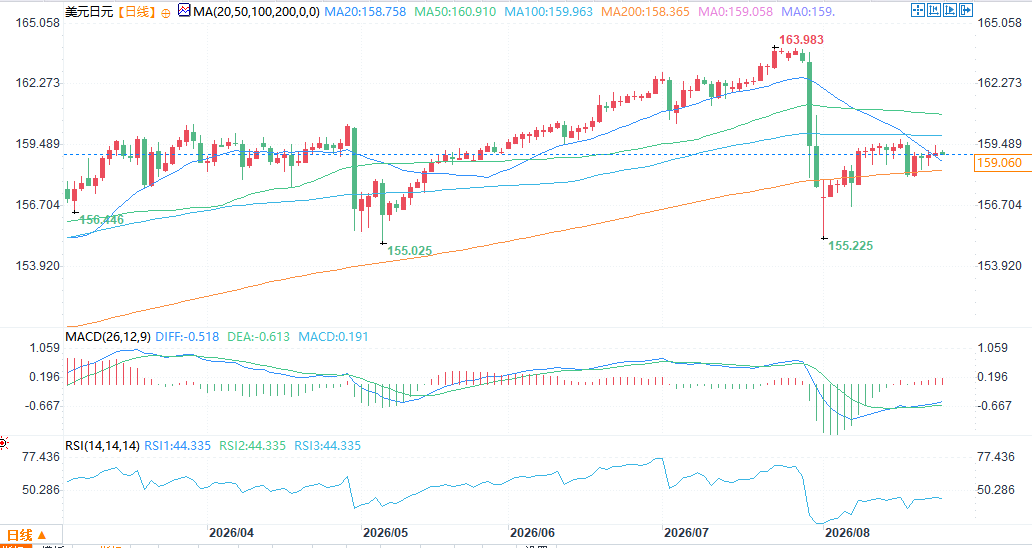Click the MA indicator chart icon
Screen dimensions: 1032x548
(x=184, y=11)
